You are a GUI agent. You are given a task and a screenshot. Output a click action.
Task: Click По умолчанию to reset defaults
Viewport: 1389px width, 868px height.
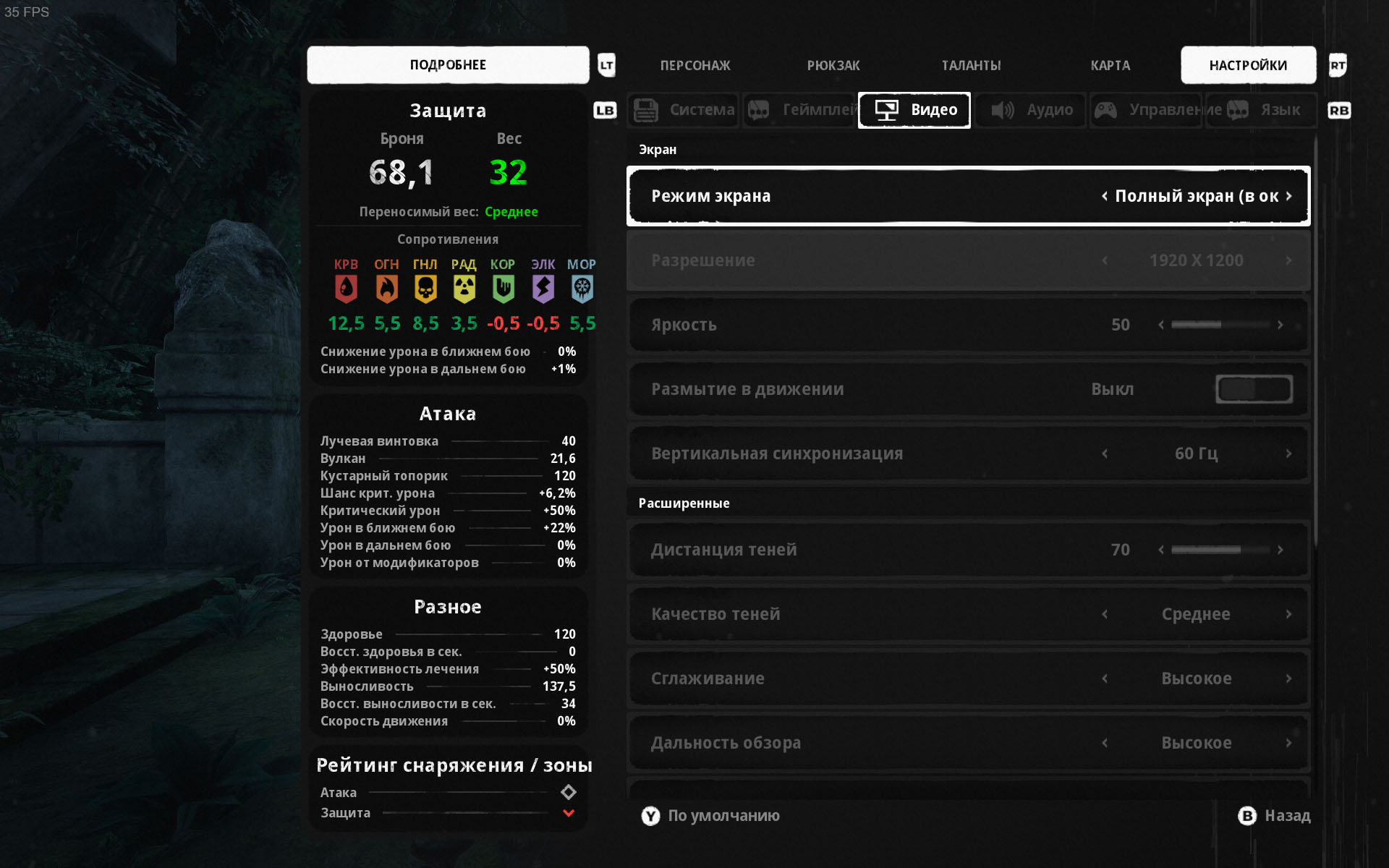(710, 816)
